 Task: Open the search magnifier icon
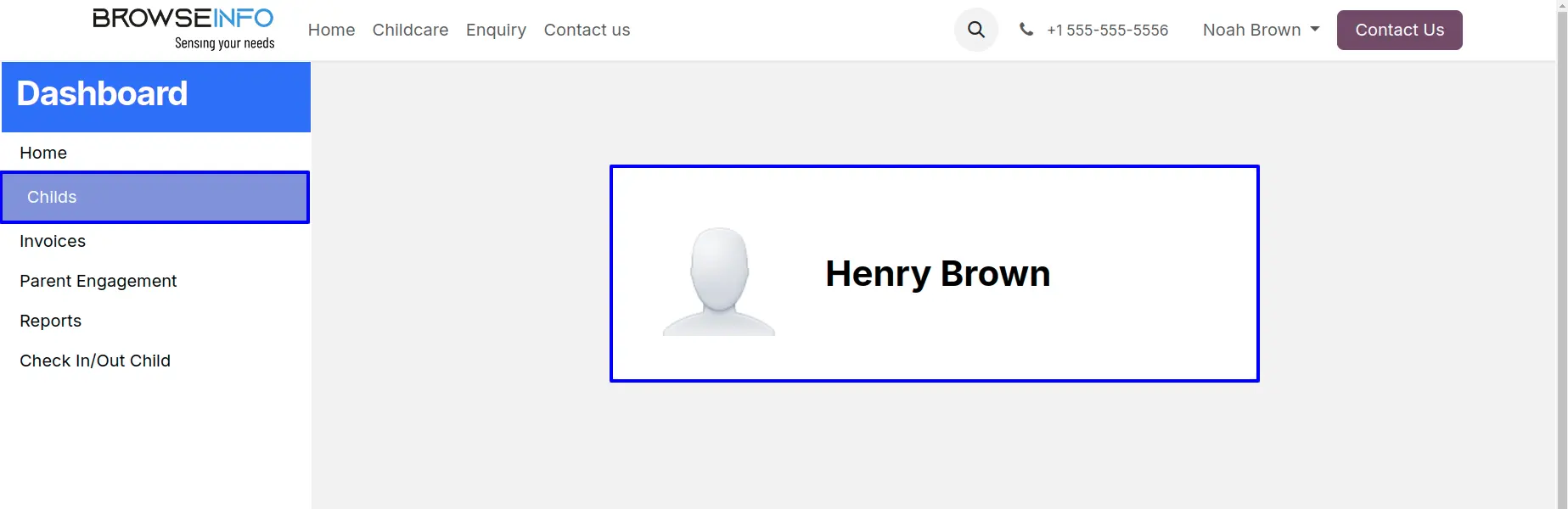[x=976, y=30]
